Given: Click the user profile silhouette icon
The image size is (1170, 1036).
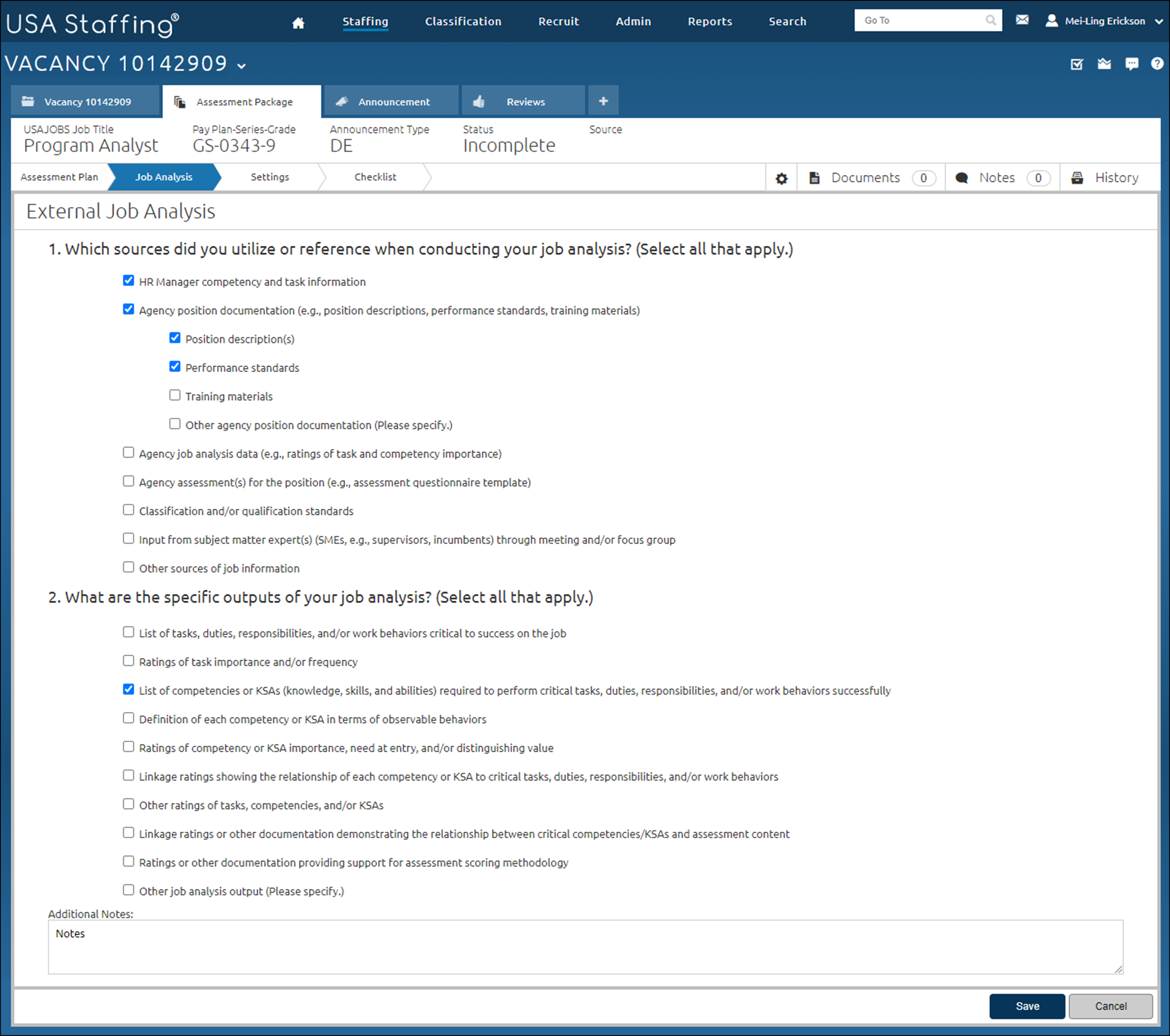Looking at the screenshot, I should click(1052, 20).
